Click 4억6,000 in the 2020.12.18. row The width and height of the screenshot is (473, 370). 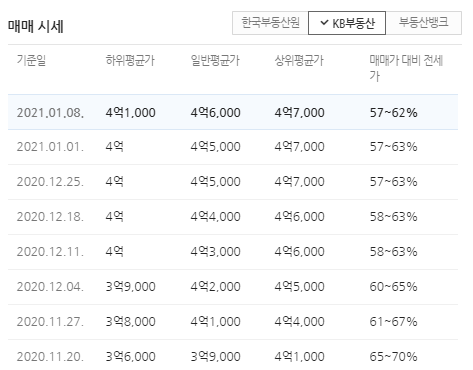[x=299, y=217]
